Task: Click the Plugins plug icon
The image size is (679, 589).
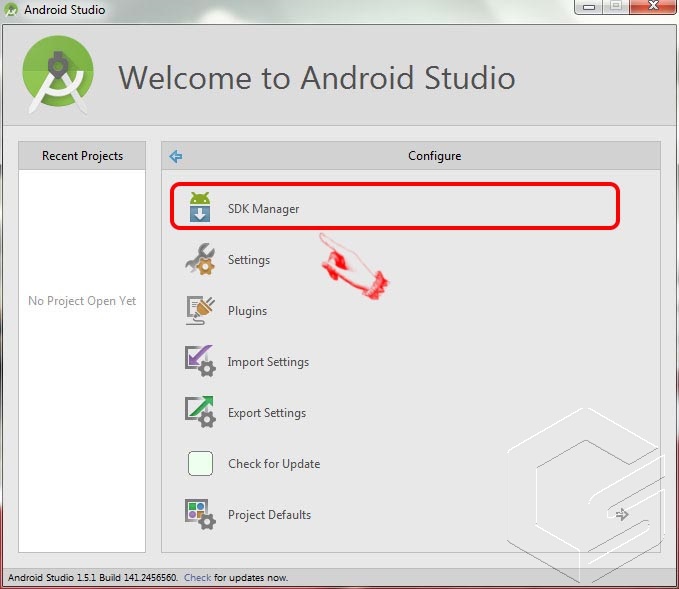Action: (x=200, y=310)
